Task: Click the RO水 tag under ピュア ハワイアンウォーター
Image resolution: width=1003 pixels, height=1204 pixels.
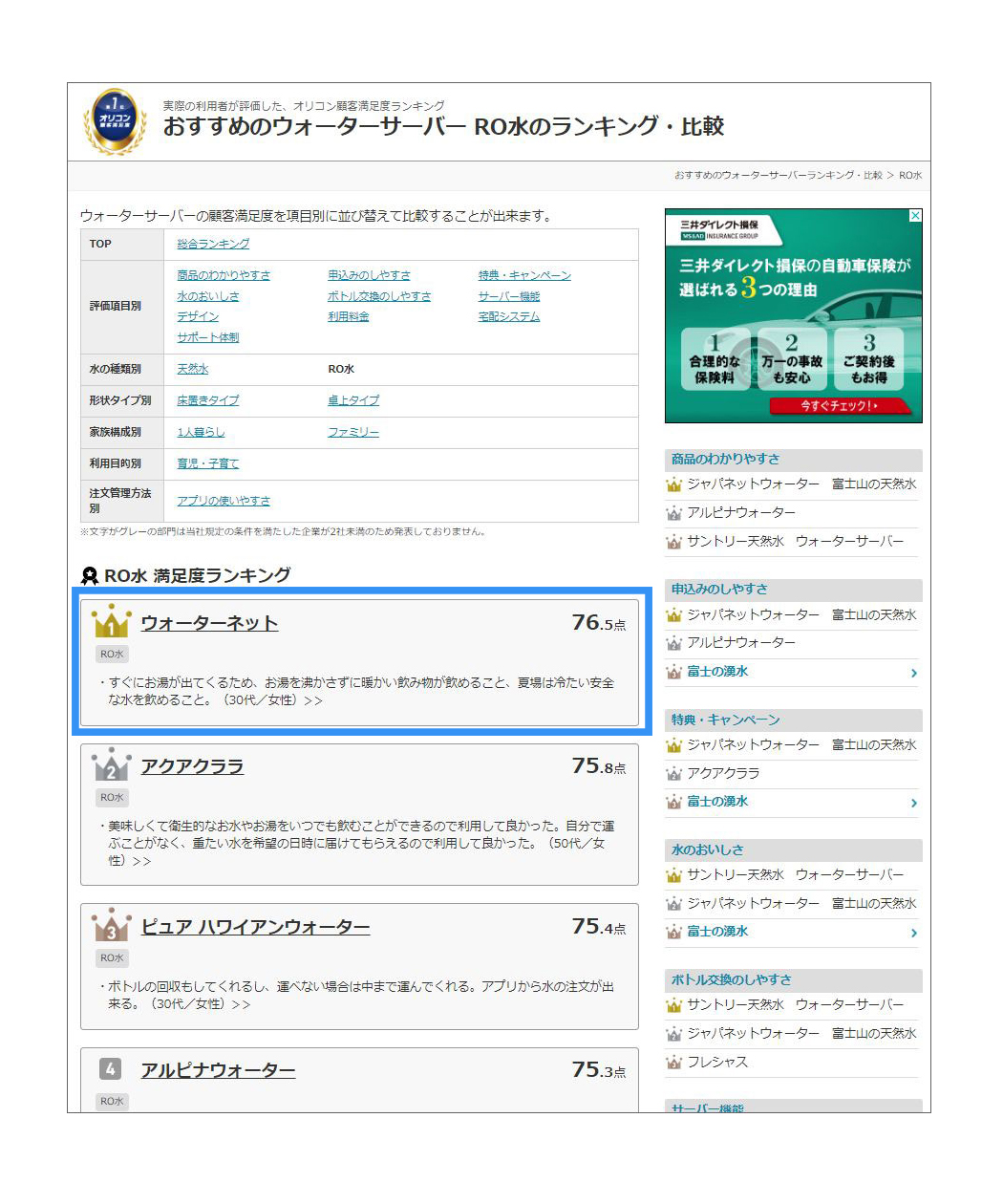Action: pyautogui.click(x=113, y=958)
